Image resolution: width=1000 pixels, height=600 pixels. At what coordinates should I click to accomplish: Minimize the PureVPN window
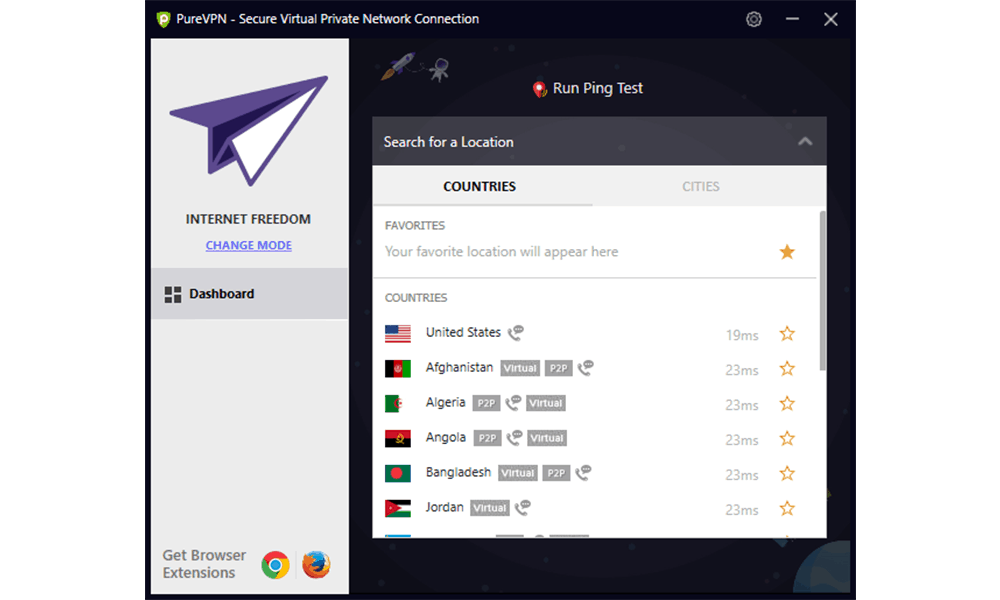tap(792, 19)
